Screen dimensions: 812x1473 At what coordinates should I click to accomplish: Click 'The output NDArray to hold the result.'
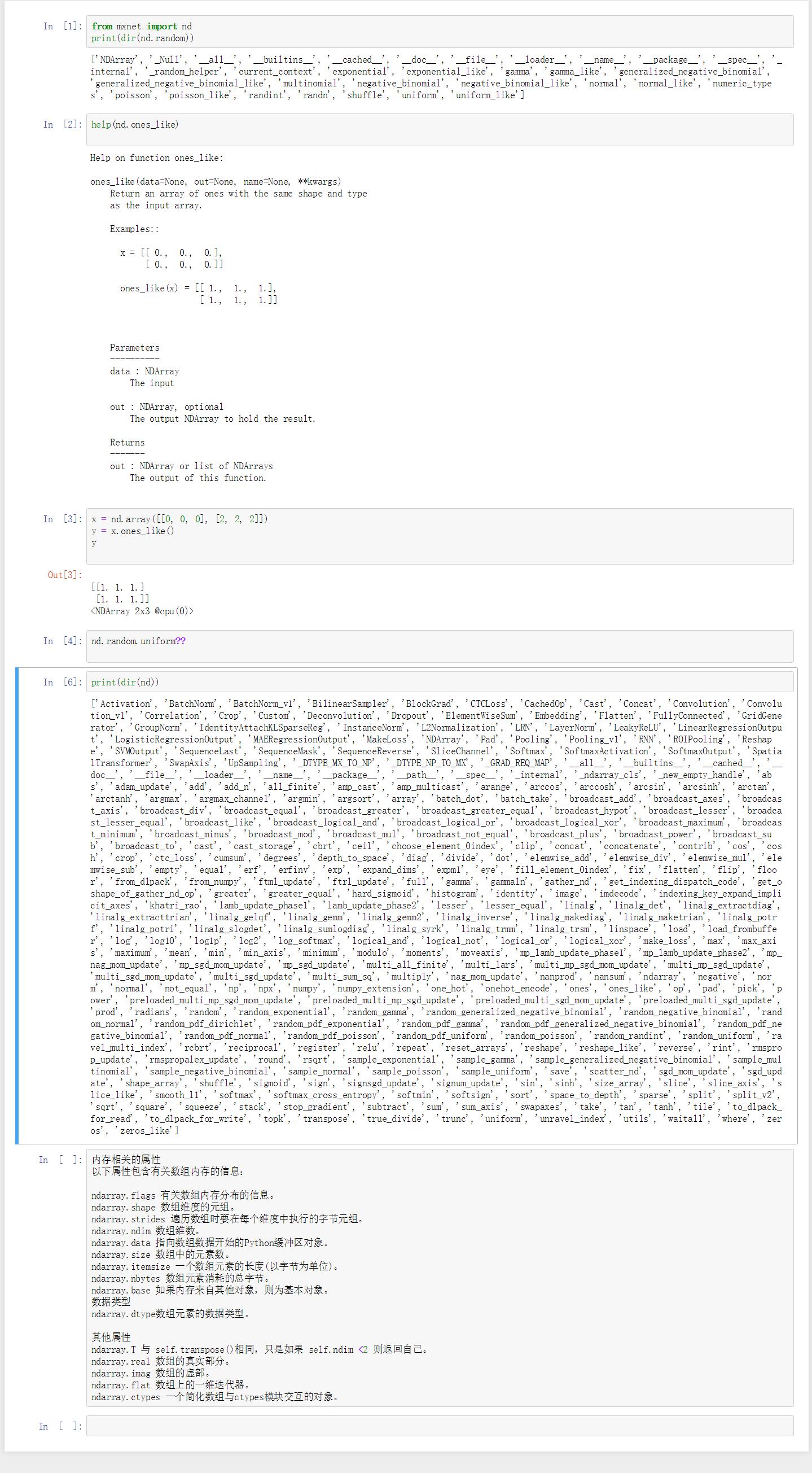coord(222,418)
